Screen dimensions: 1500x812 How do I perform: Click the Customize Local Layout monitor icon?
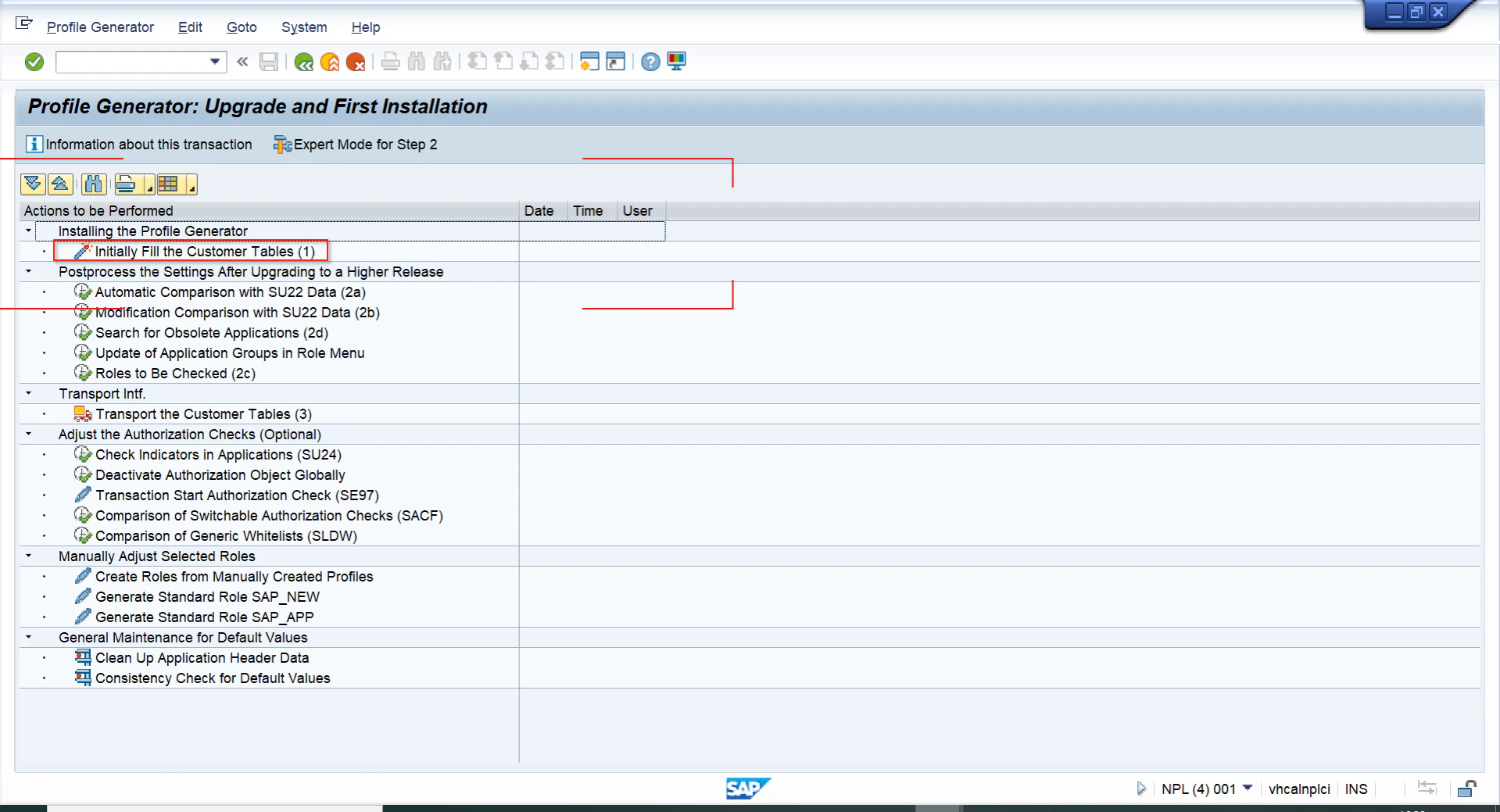pos(677,61)
